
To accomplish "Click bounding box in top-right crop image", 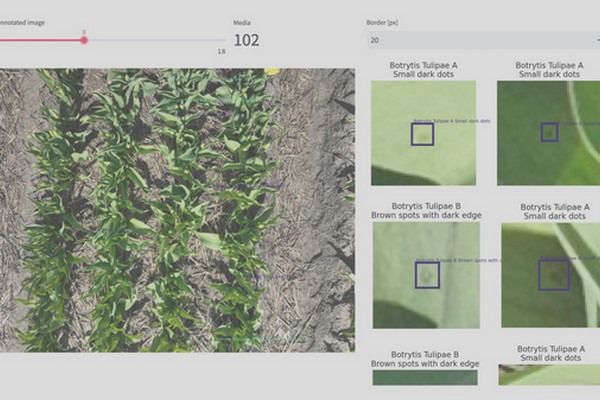I will coord(549,132).
